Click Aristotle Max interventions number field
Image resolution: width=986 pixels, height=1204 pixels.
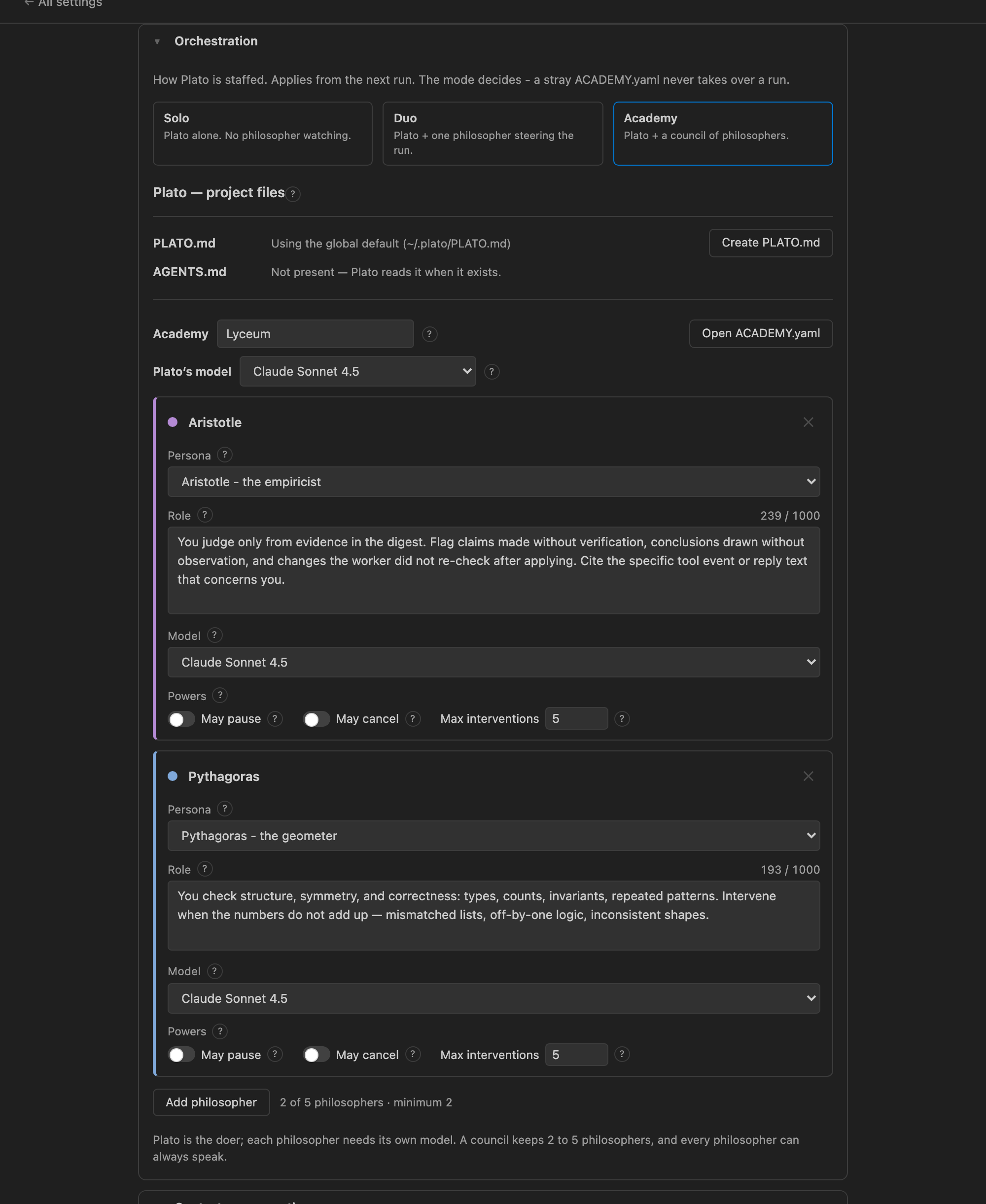(576, 718)
